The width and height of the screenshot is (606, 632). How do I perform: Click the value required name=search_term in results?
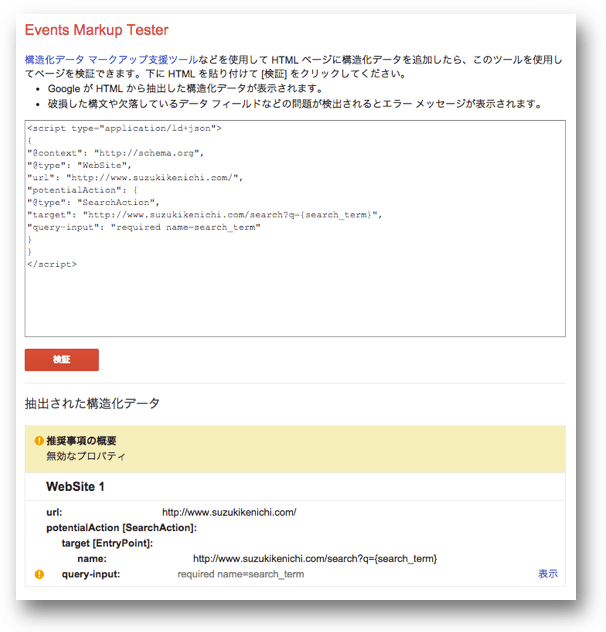point(241,574)
